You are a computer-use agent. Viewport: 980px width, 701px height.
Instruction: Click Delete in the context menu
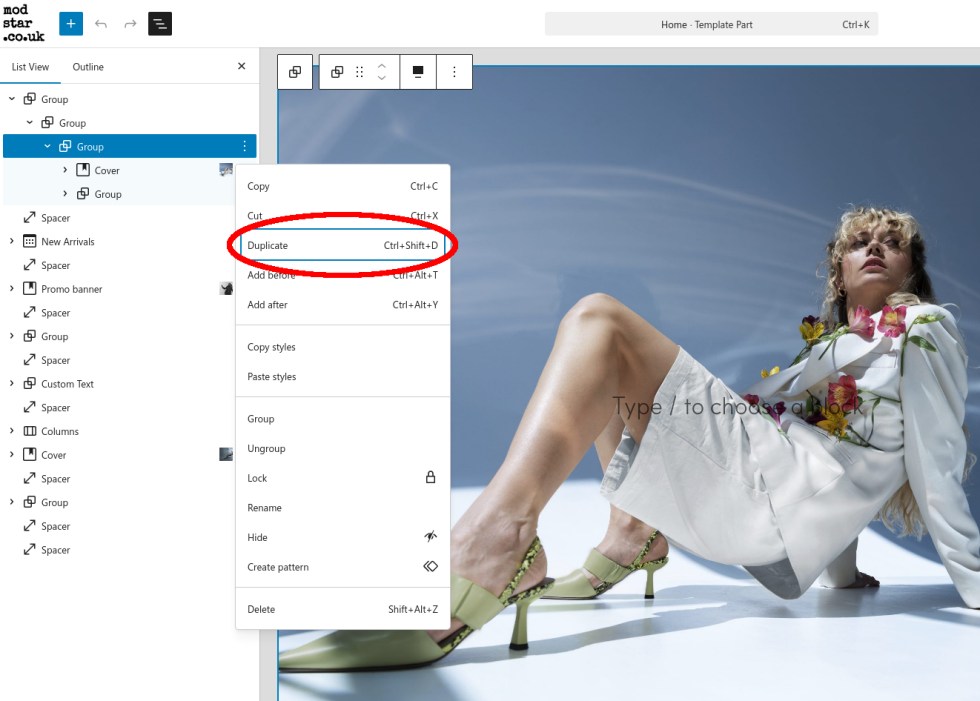coord(342,609)
